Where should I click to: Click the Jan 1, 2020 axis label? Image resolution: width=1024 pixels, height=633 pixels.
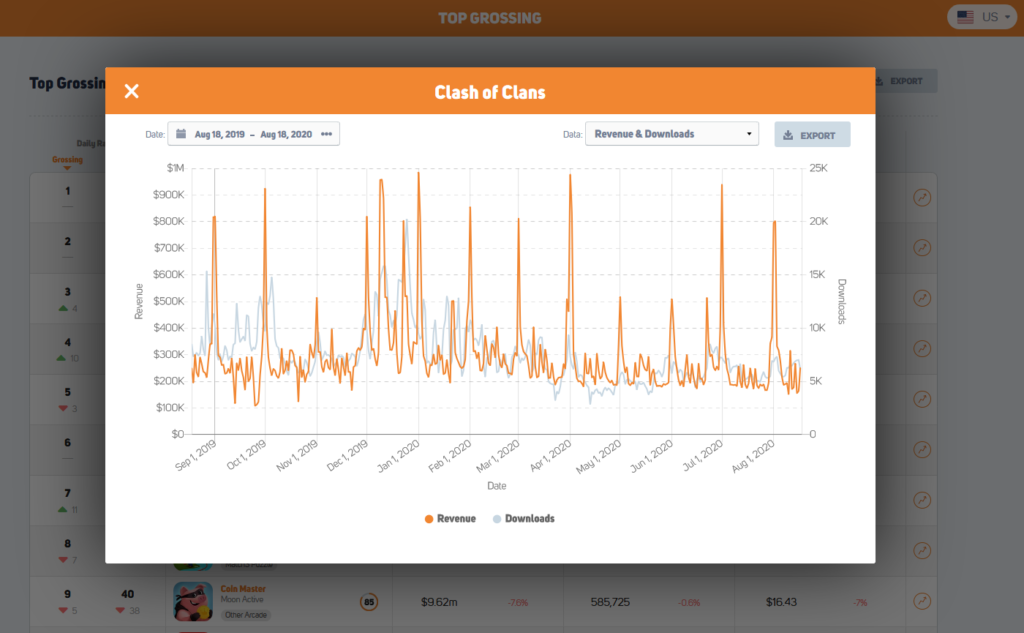[x=398, y=456]
